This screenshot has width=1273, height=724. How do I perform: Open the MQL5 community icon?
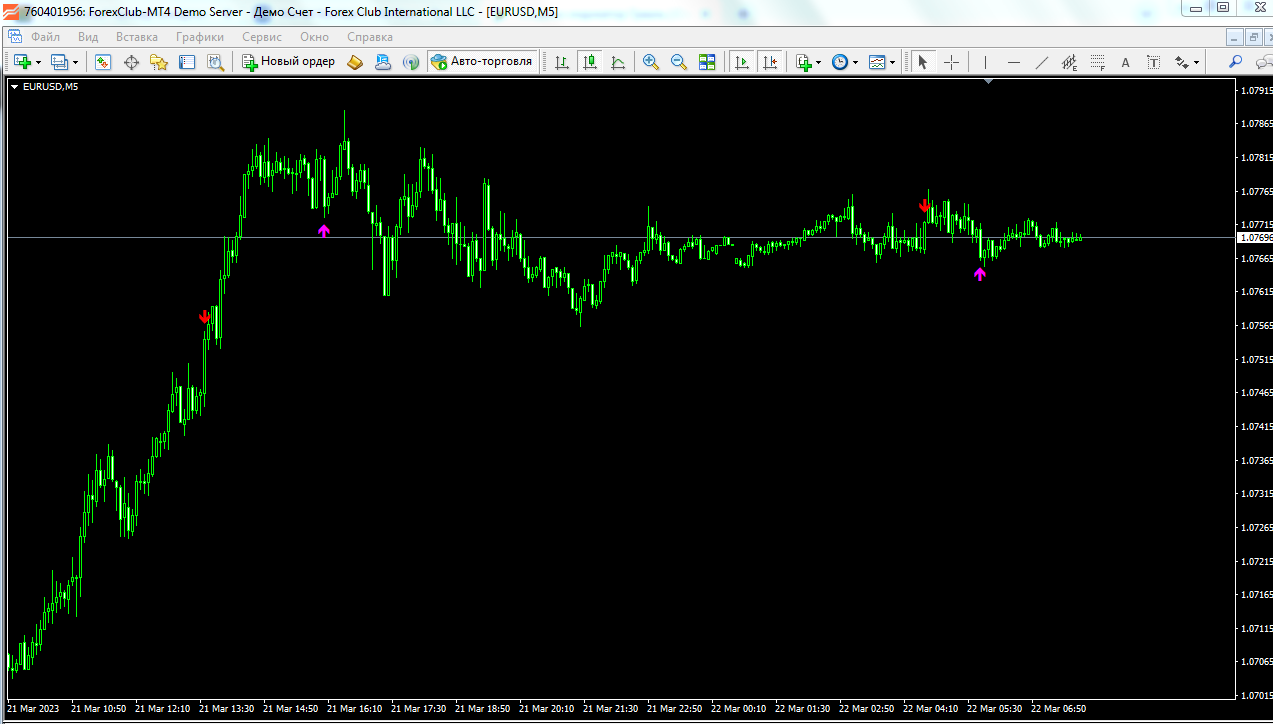tap(383, 62)
